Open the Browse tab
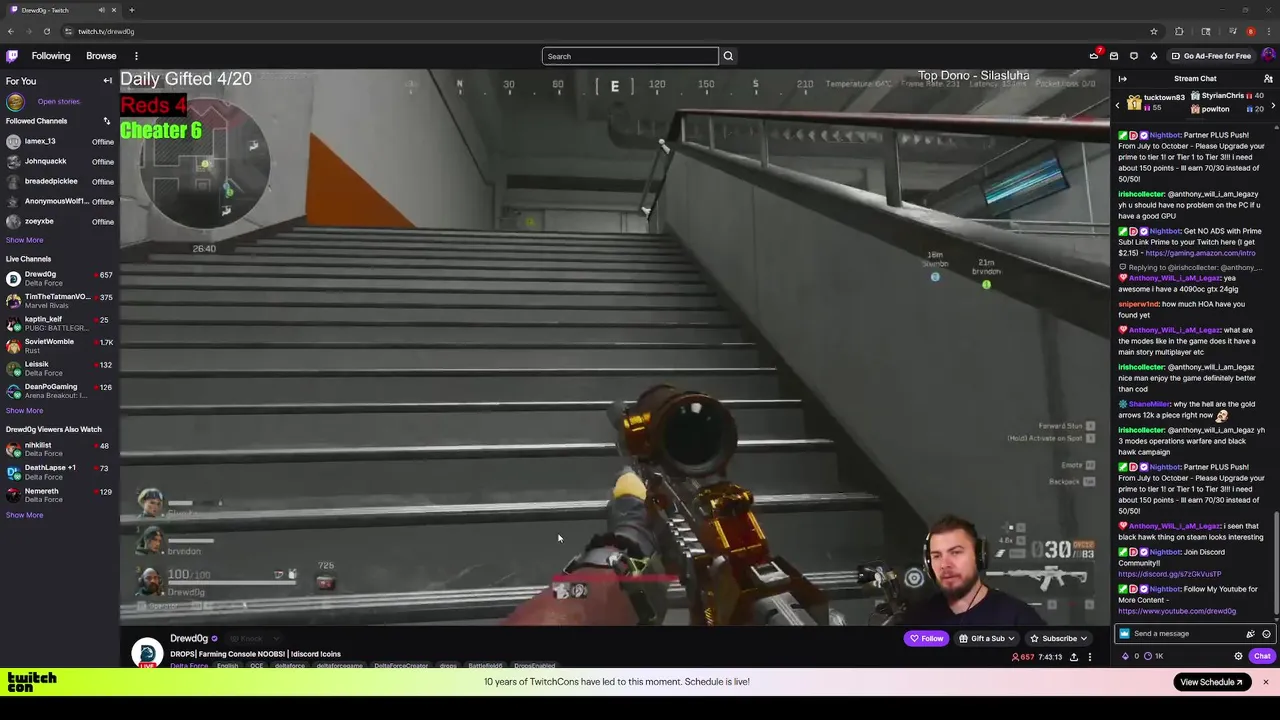The height and width of the screenshot is (720, 1280). (101, 56)
